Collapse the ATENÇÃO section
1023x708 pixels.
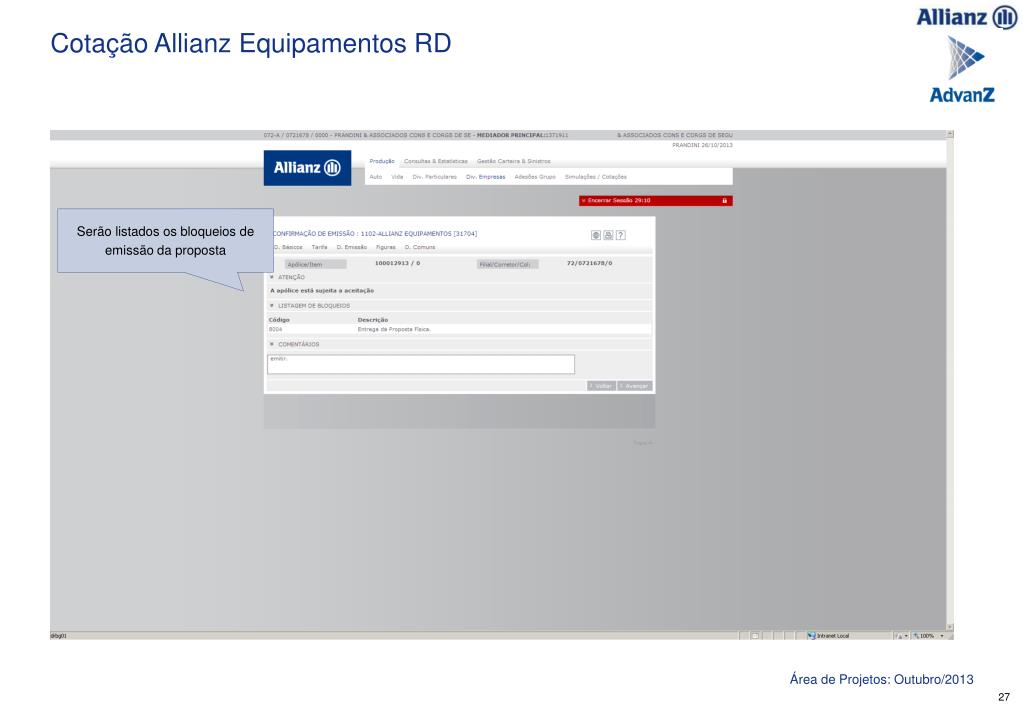tap(272, 277)
